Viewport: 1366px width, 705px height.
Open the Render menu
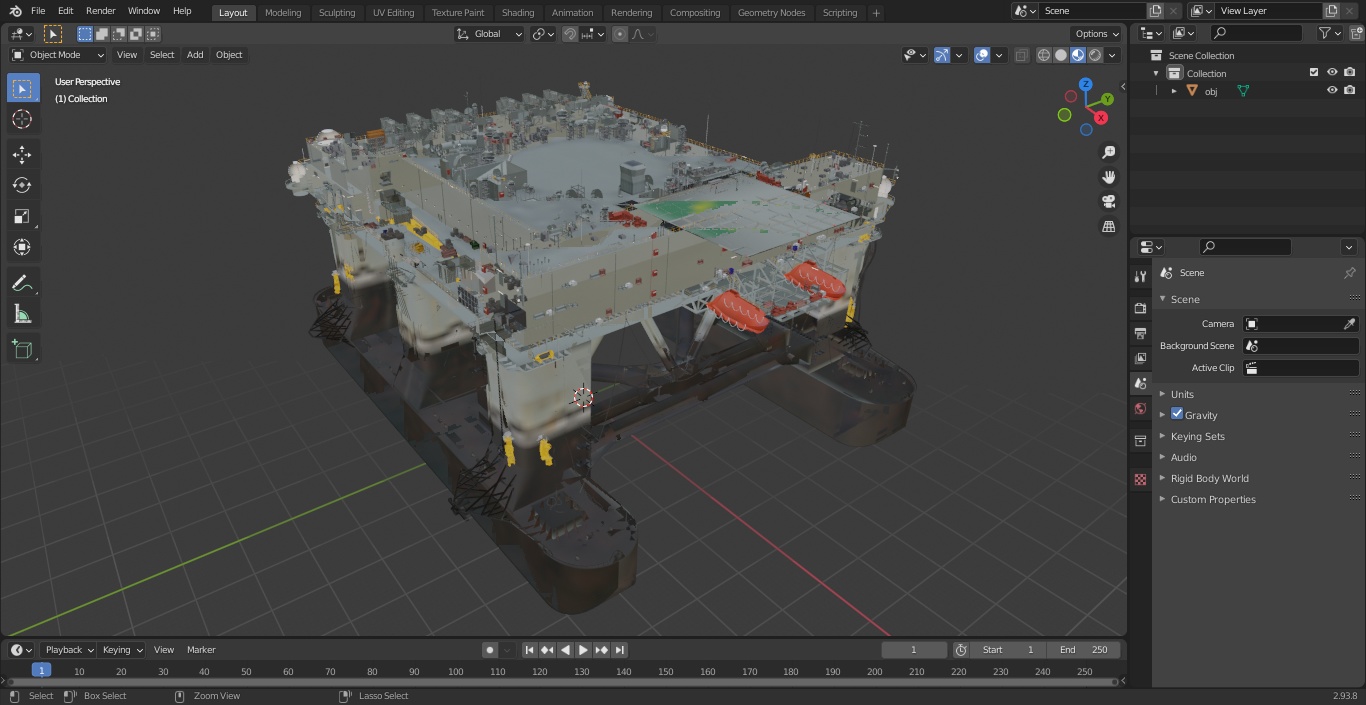click(101, 11)
